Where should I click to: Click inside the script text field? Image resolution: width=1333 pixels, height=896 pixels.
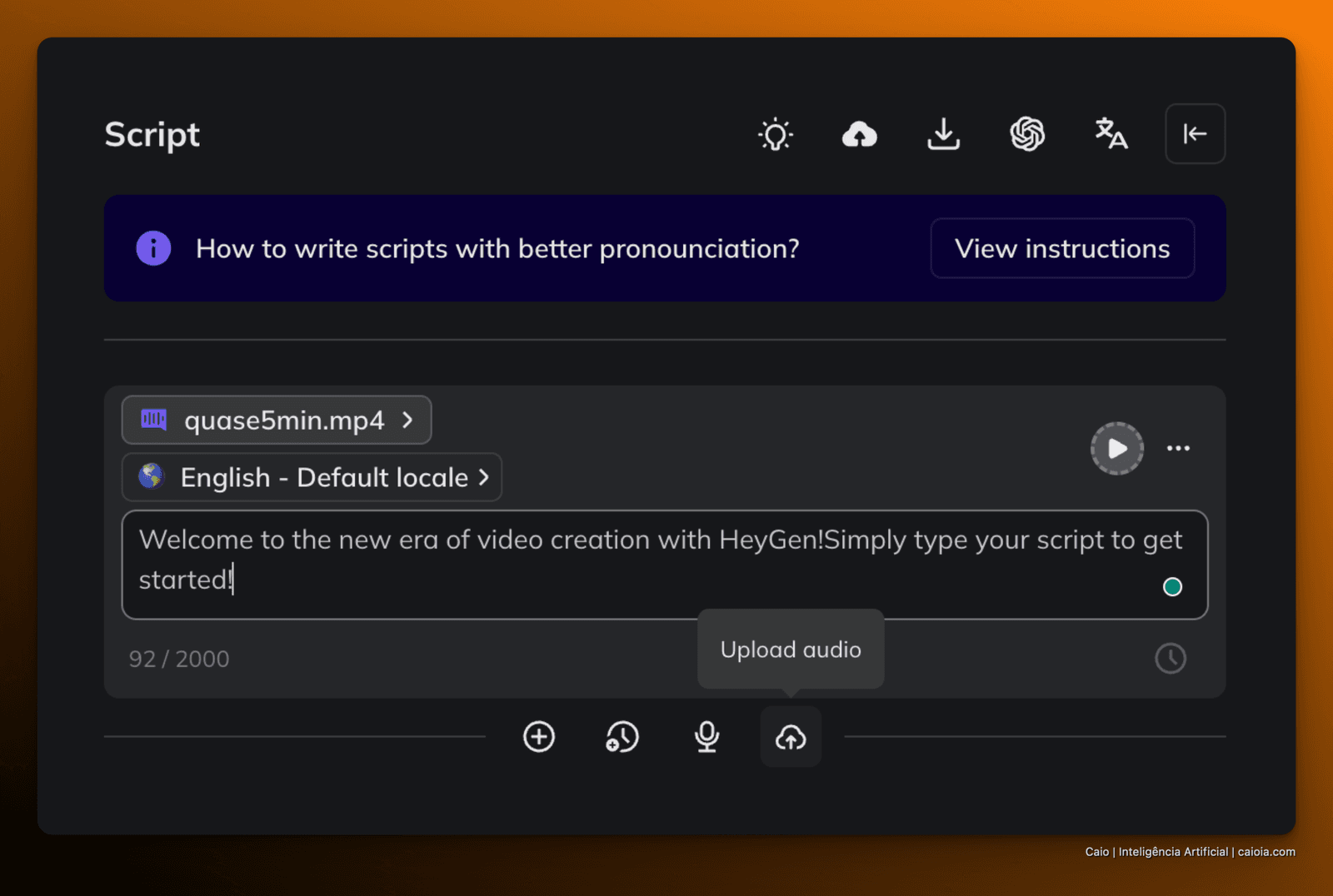665,565
